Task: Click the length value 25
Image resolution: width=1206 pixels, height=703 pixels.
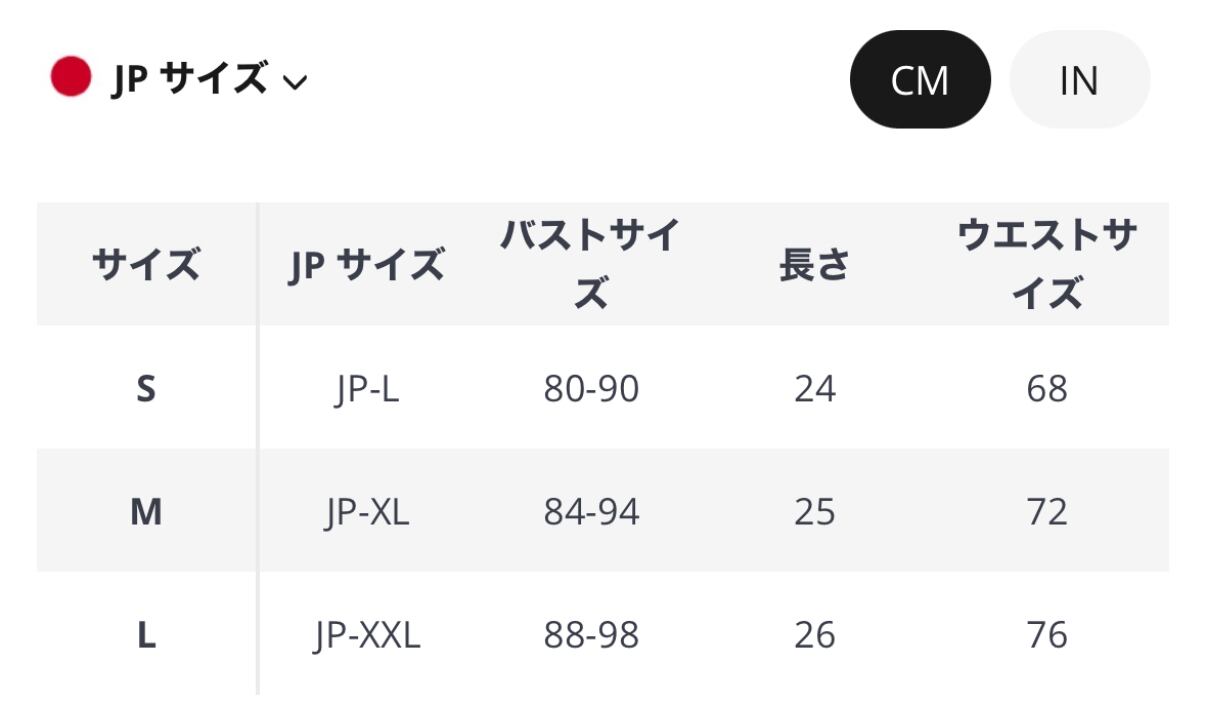Action: coord(814,512)
